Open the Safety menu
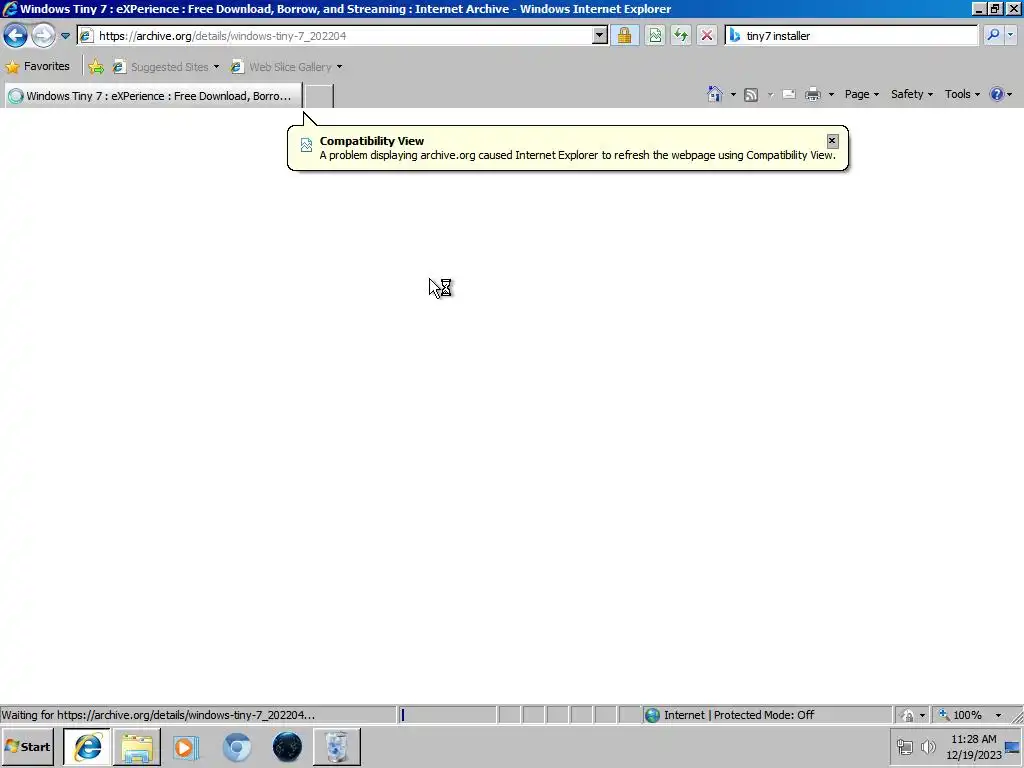Screen dimensions: 1024x768 (912, 94)
